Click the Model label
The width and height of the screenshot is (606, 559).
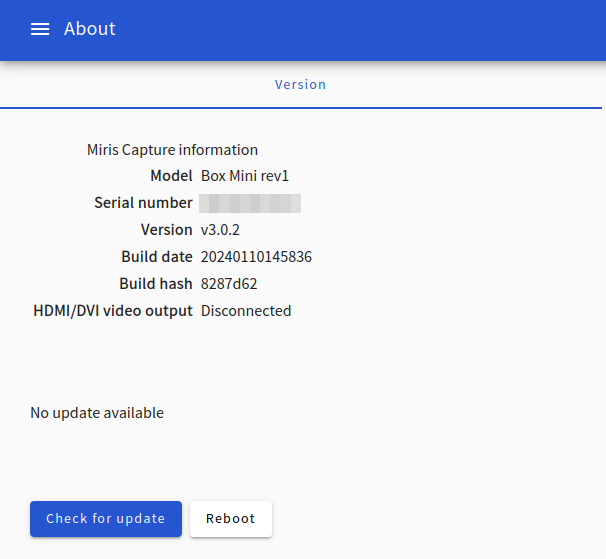coord(171,176)
